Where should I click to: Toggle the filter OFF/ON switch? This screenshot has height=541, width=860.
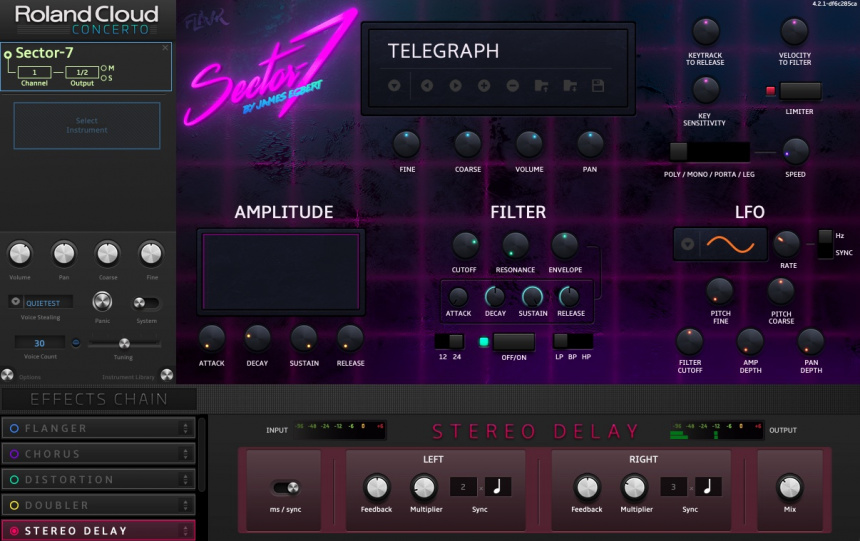[513, 342]
